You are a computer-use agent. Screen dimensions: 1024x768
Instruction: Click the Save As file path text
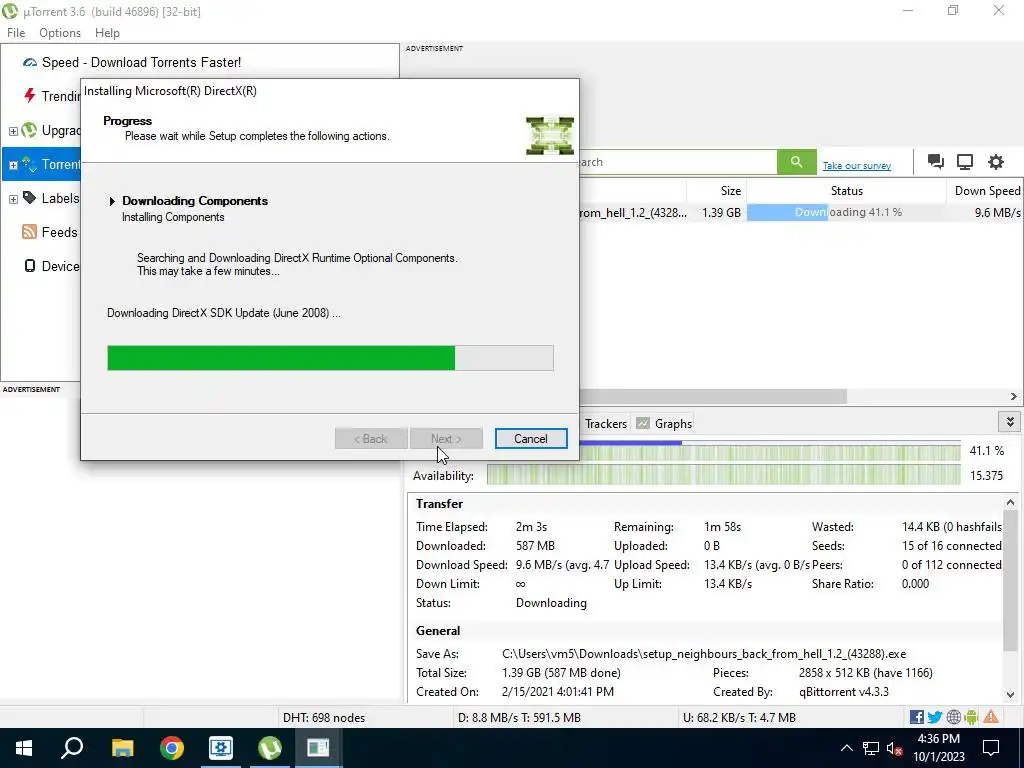click(704, 654)
